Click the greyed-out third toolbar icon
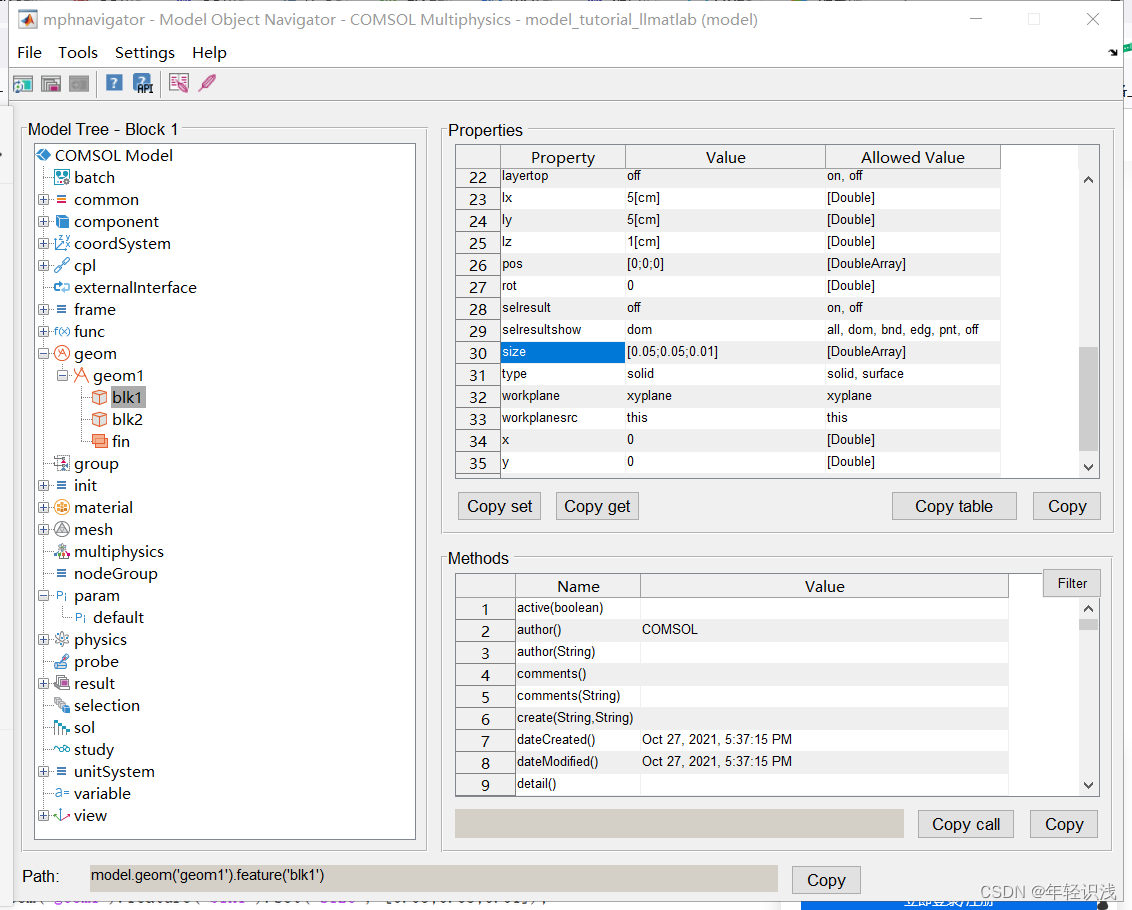Image resolution: width=1132 pixels, height=910 pixels. click(79, 84)
